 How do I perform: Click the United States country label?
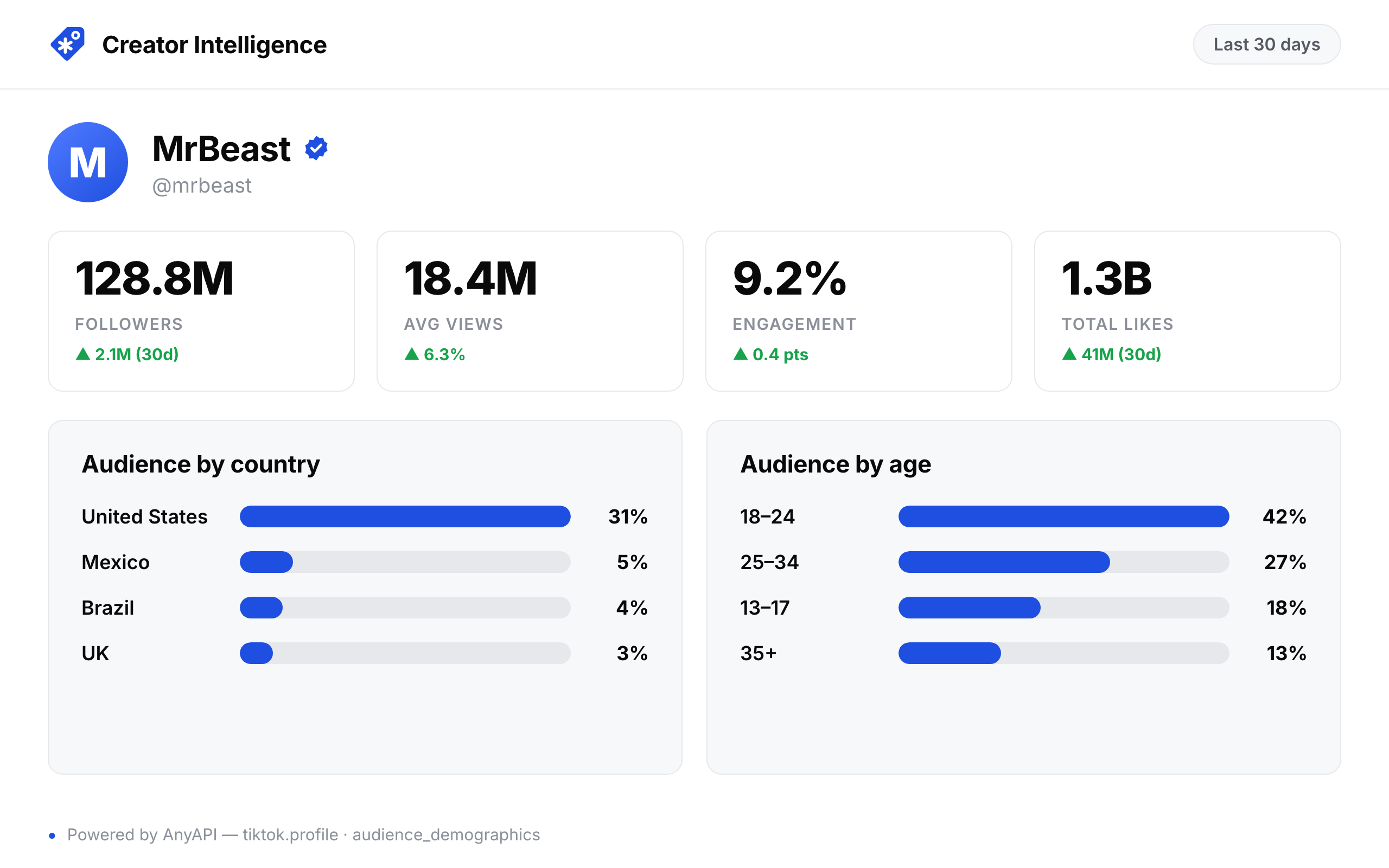click(145, 516)
